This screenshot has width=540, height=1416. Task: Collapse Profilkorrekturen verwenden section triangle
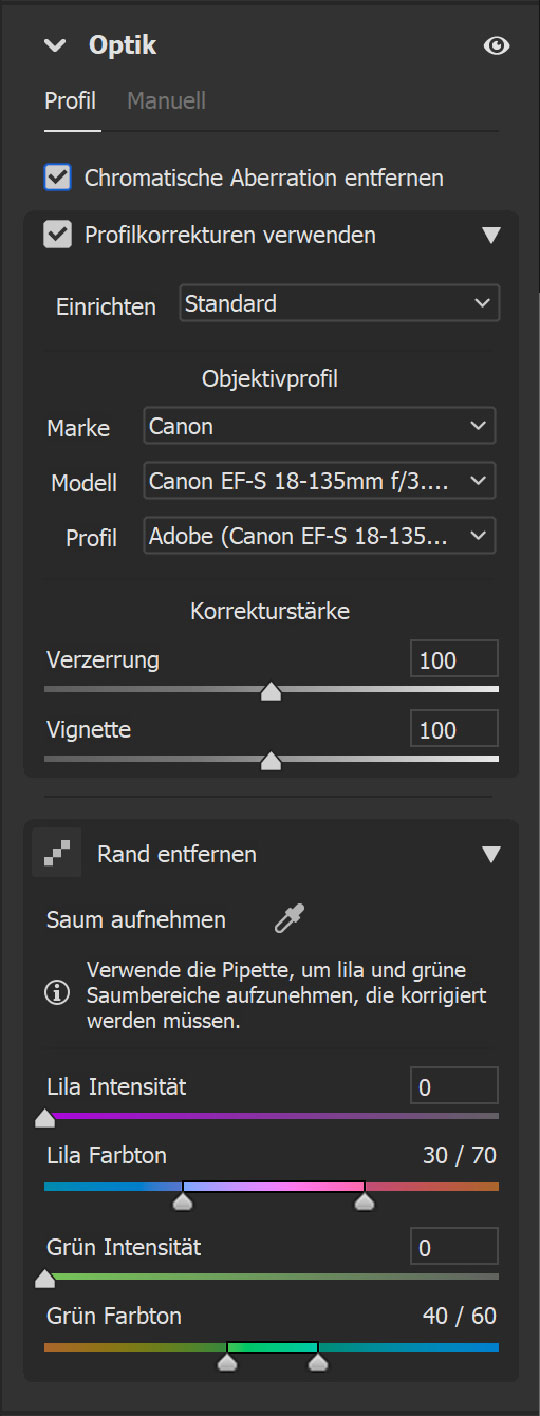coord(490,235)
